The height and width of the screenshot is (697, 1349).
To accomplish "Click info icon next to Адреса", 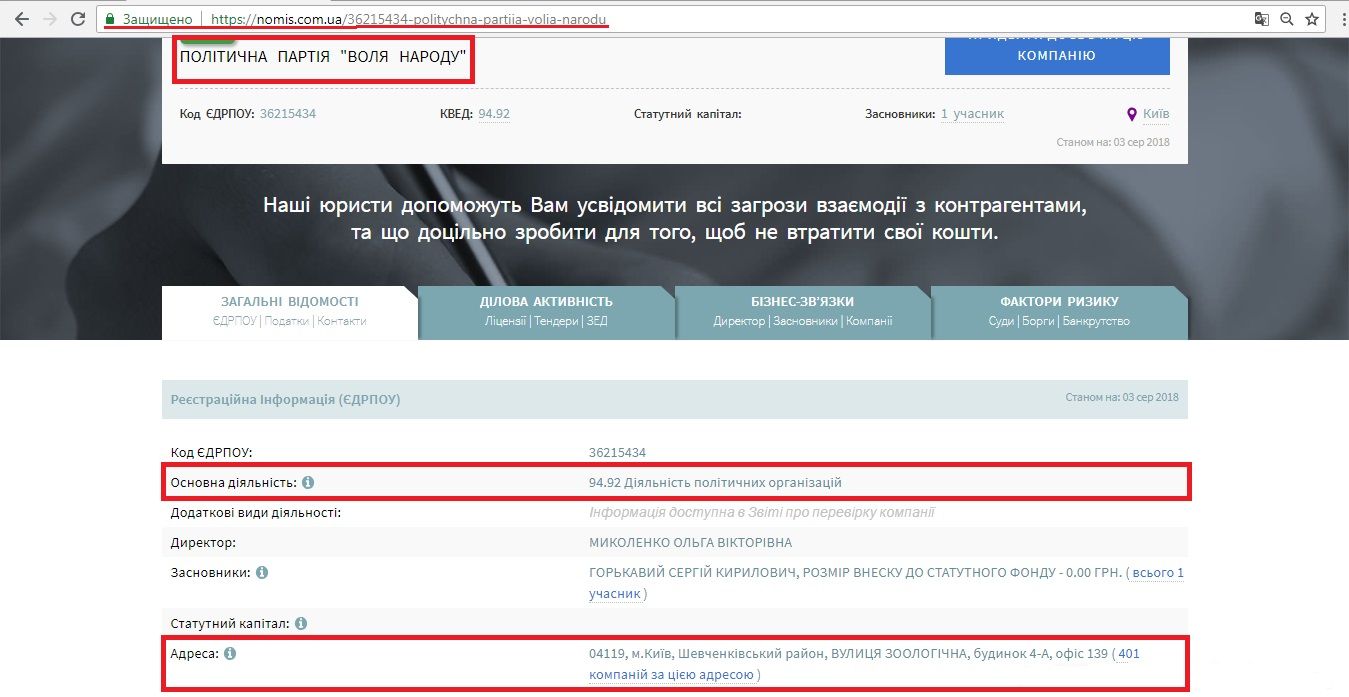I will click(230, 654).
